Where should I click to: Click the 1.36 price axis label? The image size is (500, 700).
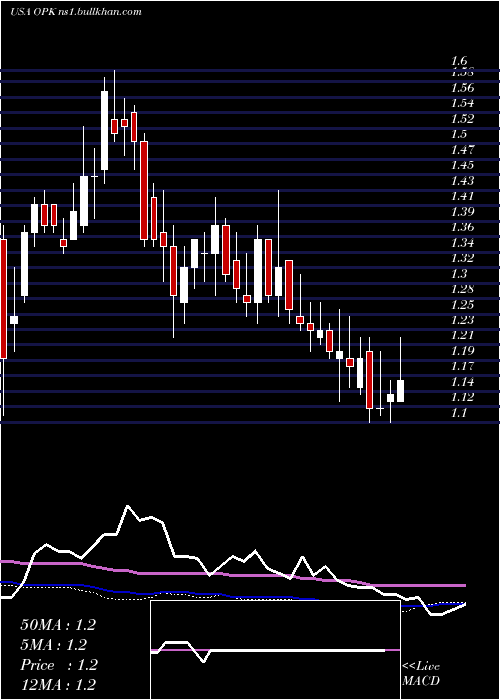tap(463, 227)
